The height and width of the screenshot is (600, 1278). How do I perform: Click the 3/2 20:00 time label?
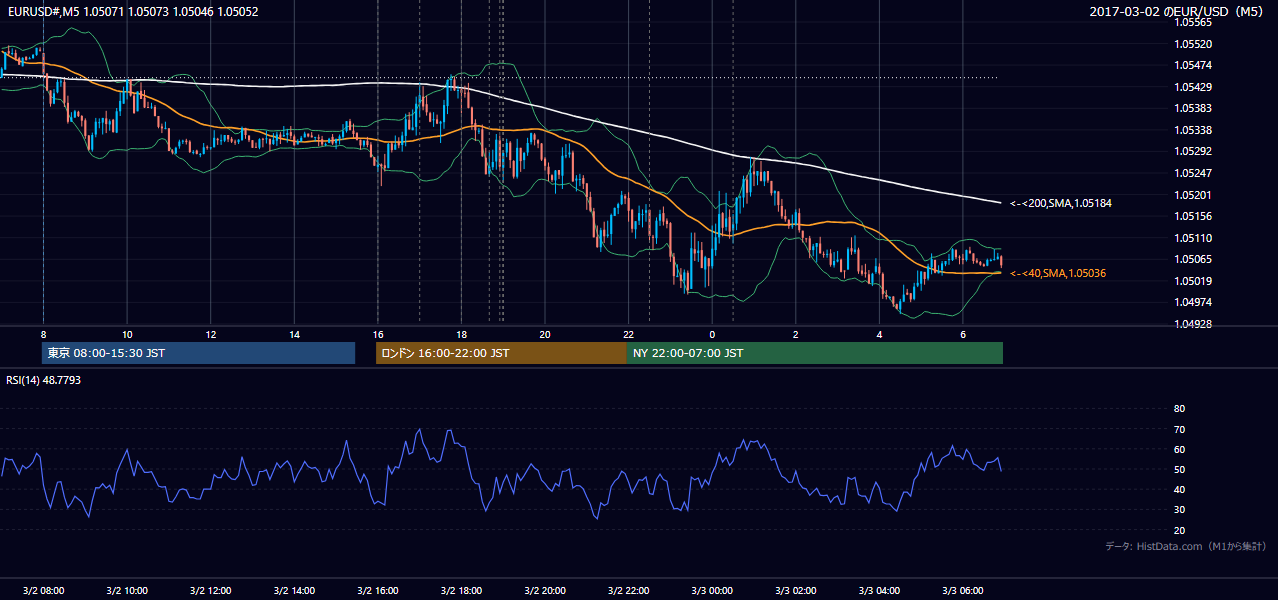click(545, 590)
